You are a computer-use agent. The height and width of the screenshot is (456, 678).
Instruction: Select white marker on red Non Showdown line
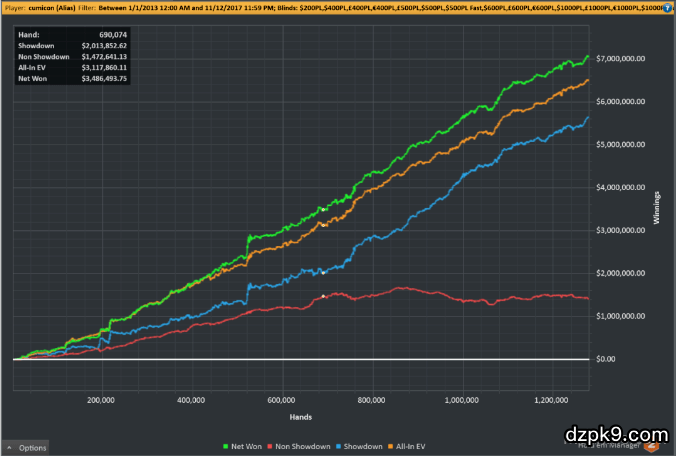click(x=324, y=296)
